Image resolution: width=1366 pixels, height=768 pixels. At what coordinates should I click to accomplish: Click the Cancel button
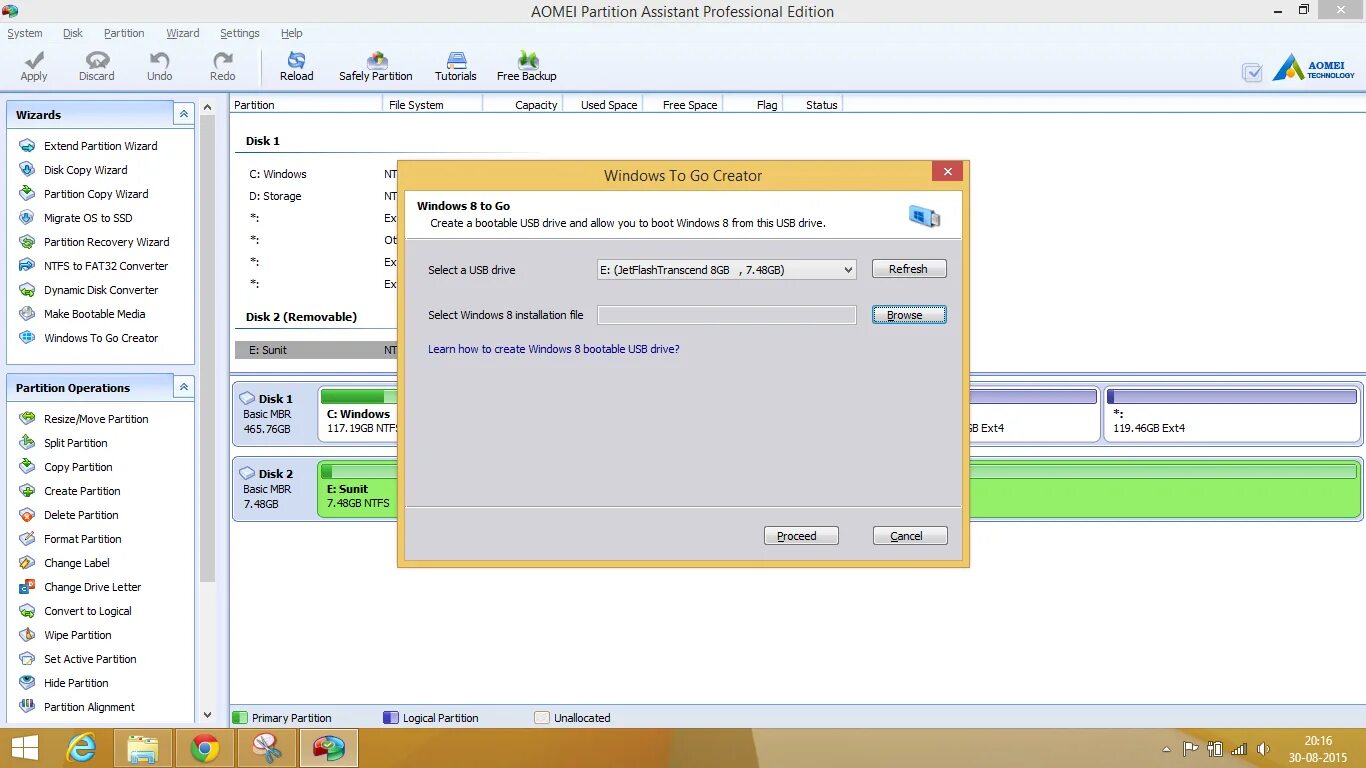(910, 536)
